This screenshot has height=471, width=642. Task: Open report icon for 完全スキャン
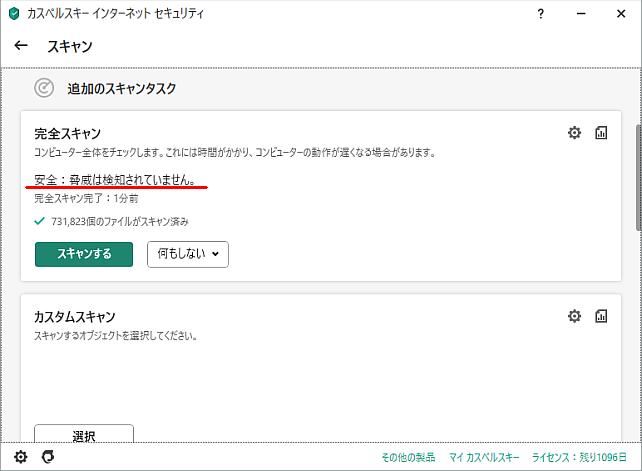pyautogui.click(x=601, y=133)
